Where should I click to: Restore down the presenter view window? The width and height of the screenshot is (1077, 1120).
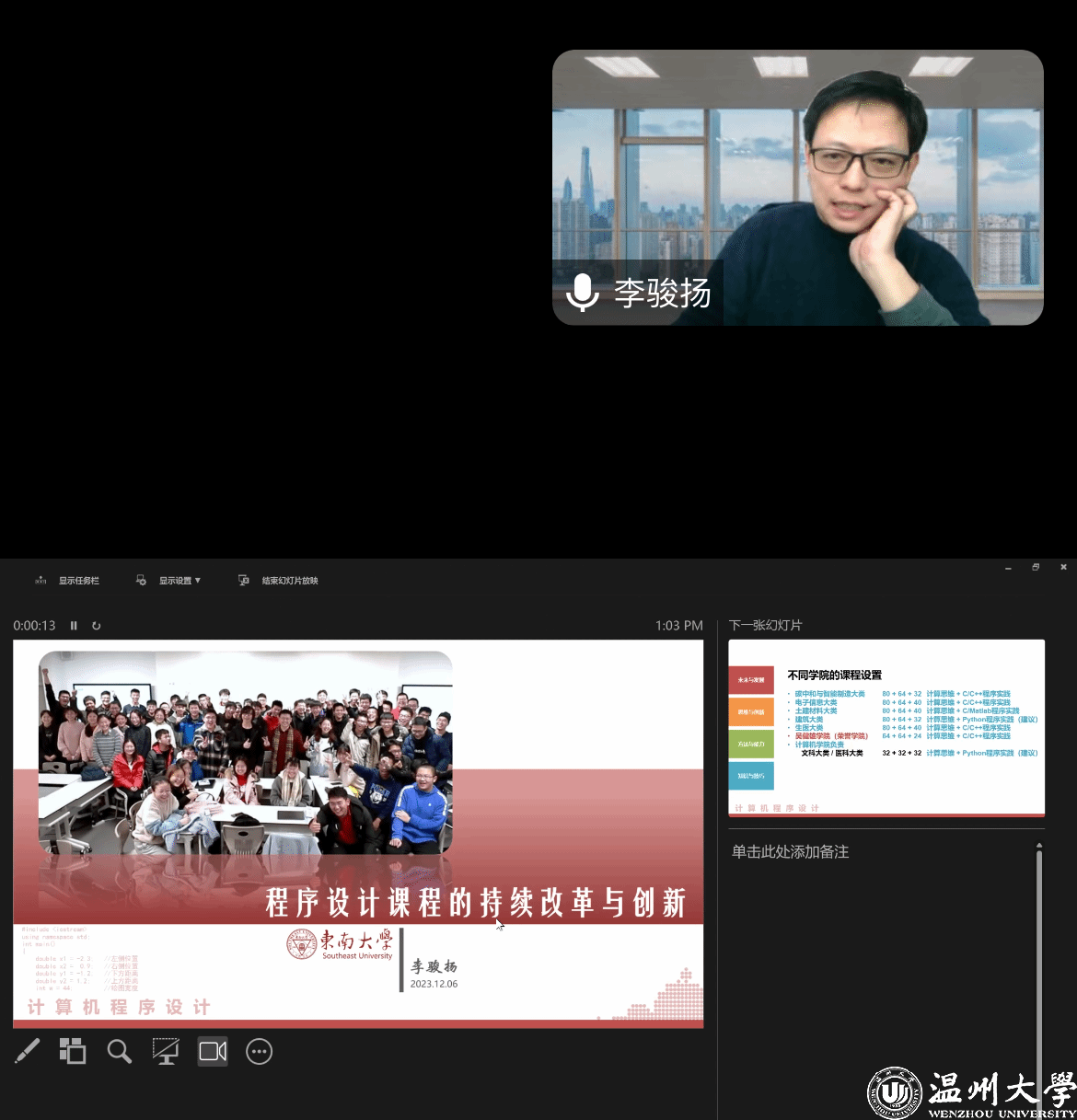tap(1036, 568)
